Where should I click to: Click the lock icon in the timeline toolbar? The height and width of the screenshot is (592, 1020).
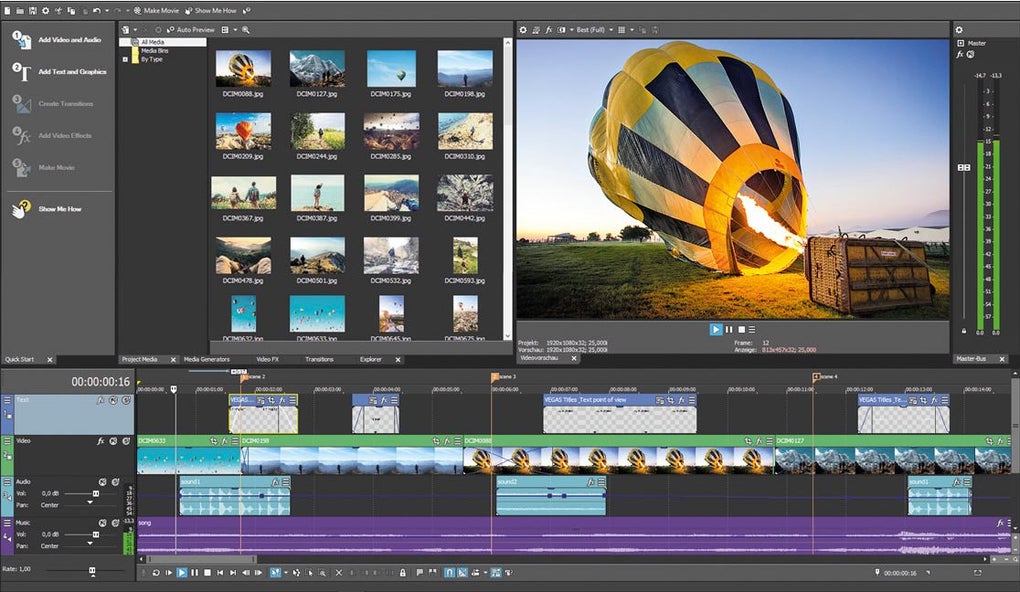pyautogui.click(x=403, y=573)
